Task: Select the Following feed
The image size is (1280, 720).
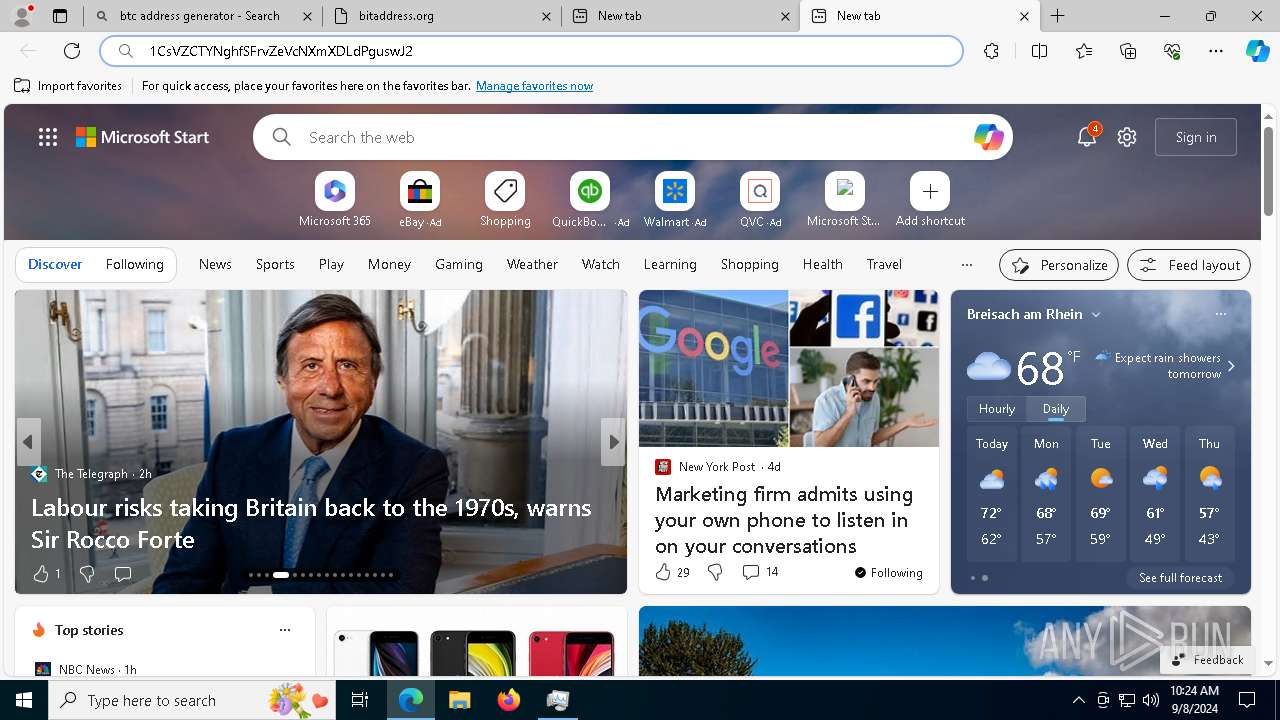Action: click(x=134, y=264)
